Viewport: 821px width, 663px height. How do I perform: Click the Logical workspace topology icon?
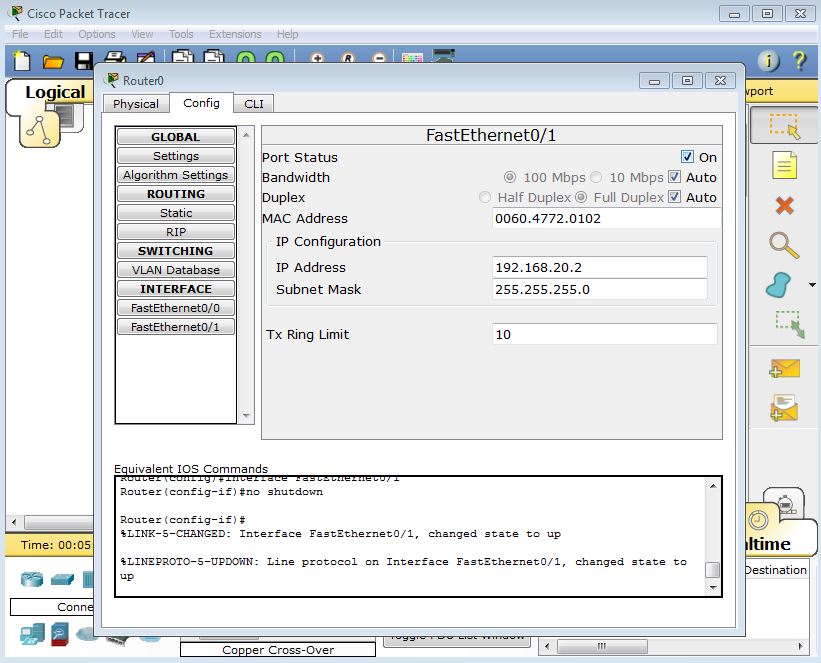pos(39,130)
